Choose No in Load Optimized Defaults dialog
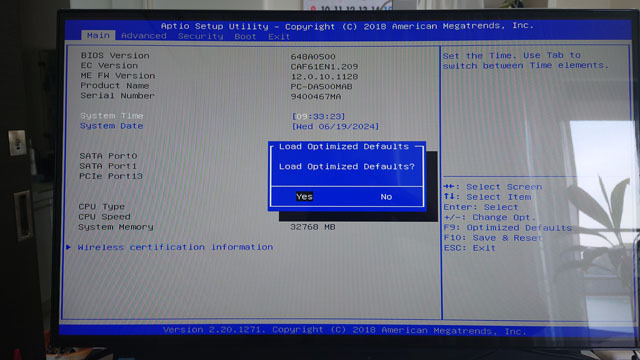 pos(386,197)
